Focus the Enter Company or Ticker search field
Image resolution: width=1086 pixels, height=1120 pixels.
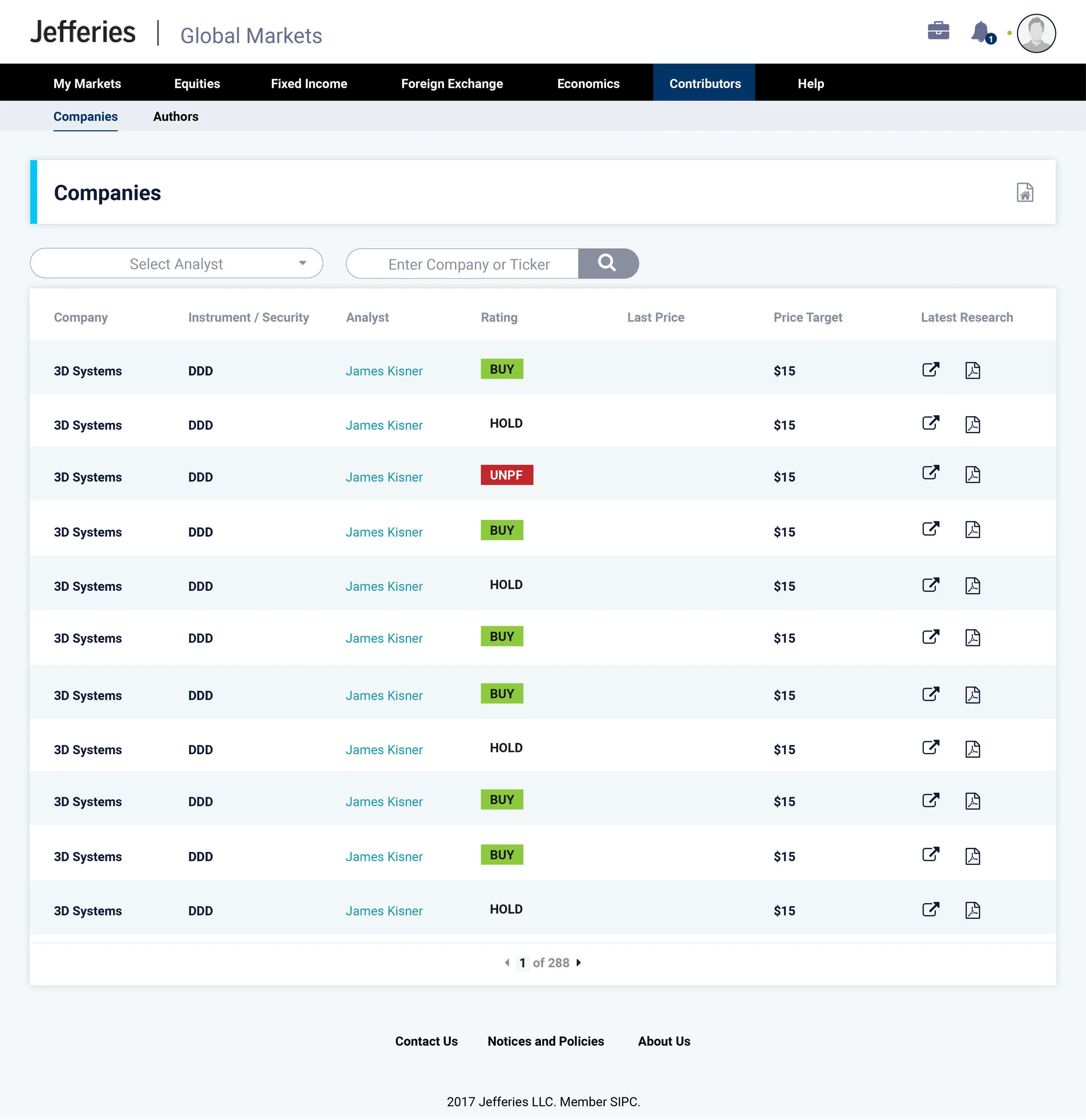tap(462, 263)
